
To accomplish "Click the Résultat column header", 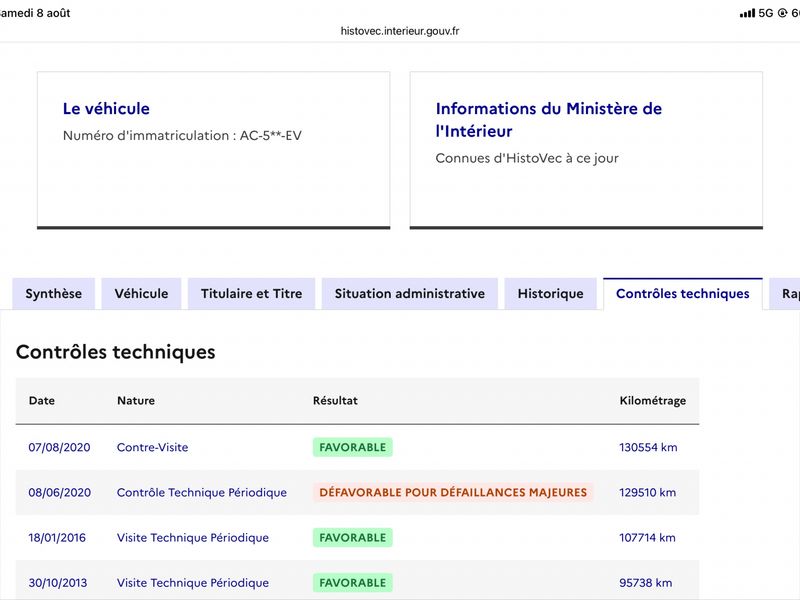I will [335, 401].
